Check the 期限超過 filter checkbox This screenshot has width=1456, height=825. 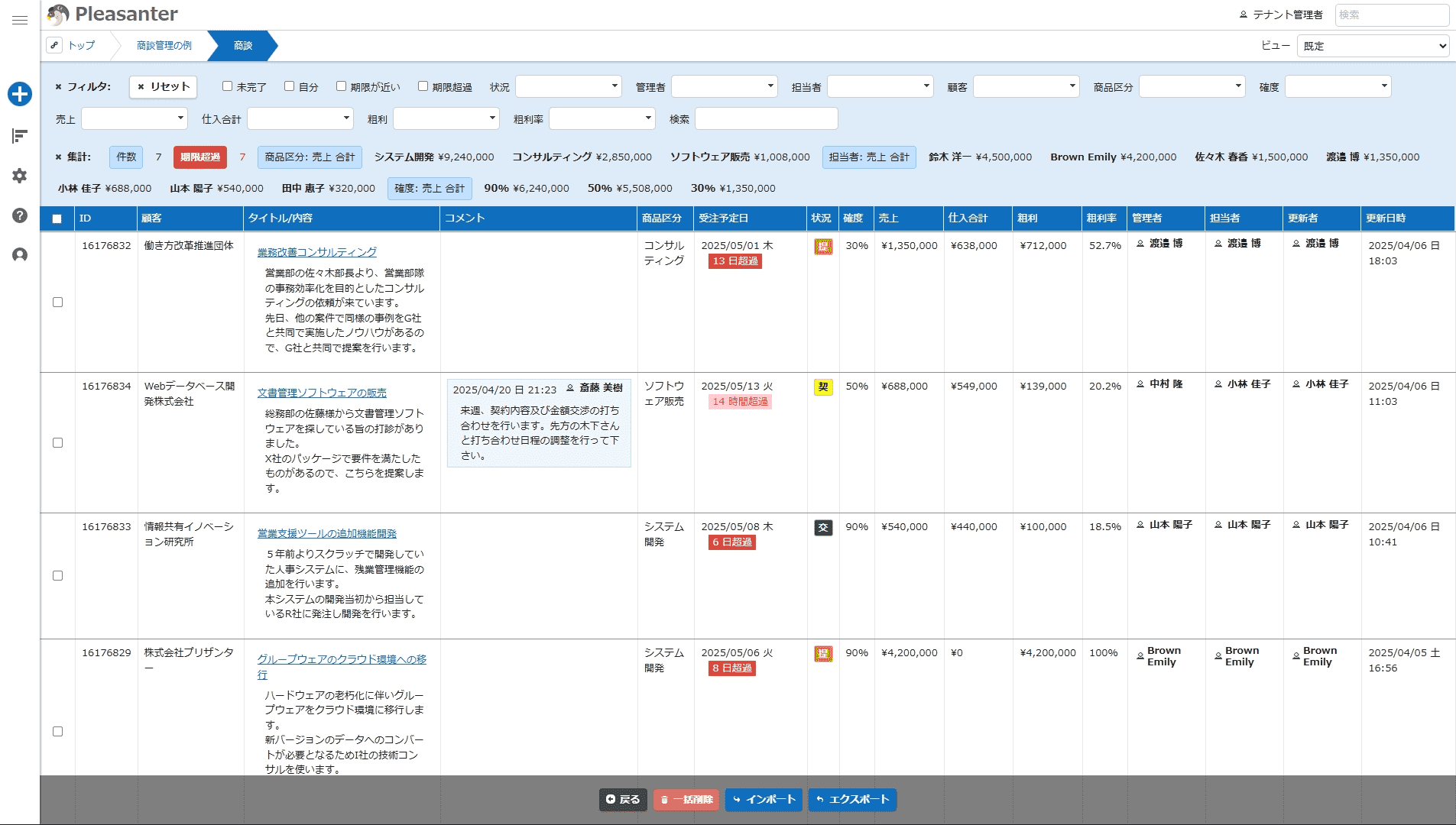[423, 86]
